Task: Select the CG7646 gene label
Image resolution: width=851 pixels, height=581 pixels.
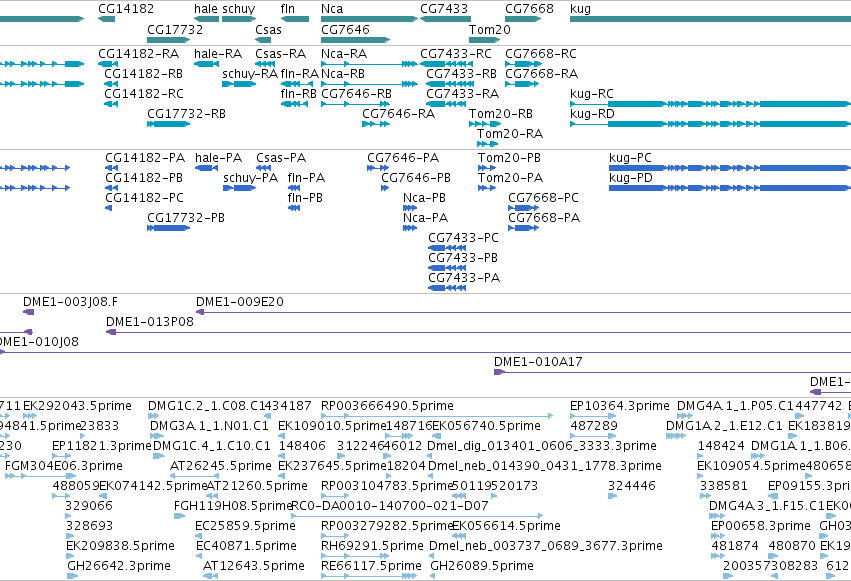Action: 345,29
